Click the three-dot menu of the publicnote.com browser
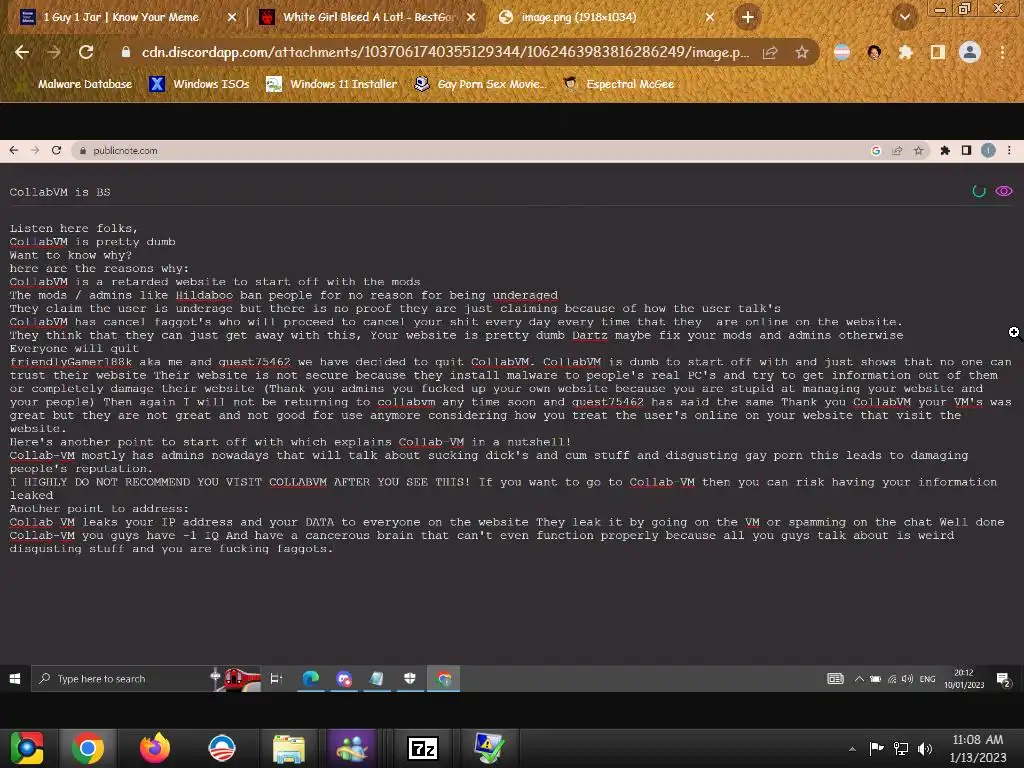The width and height of the screenshot is (1024, 768). coord(1009,151)
